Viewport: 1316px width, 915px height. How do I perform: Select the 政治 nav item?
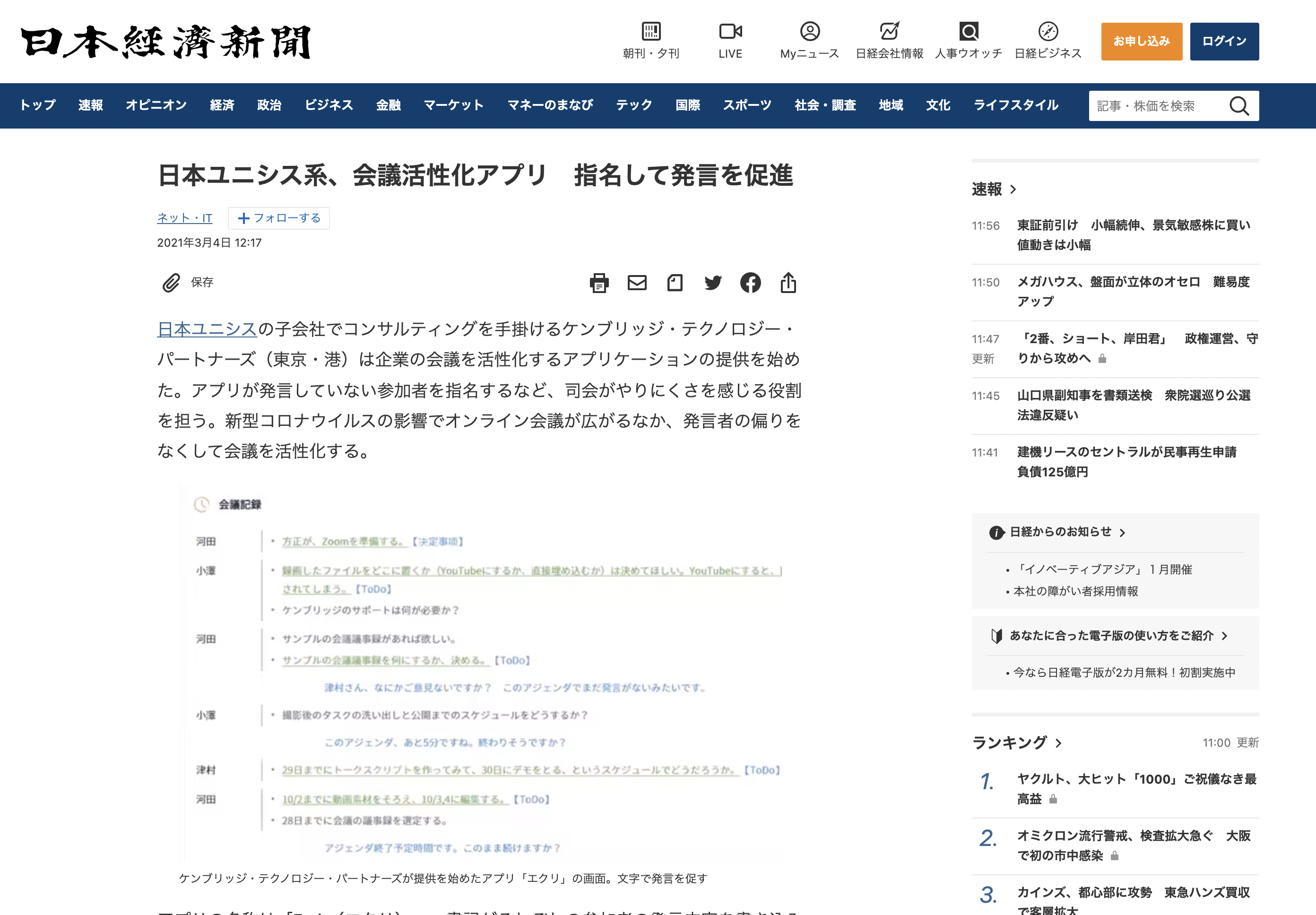click(x=269, y=105)
